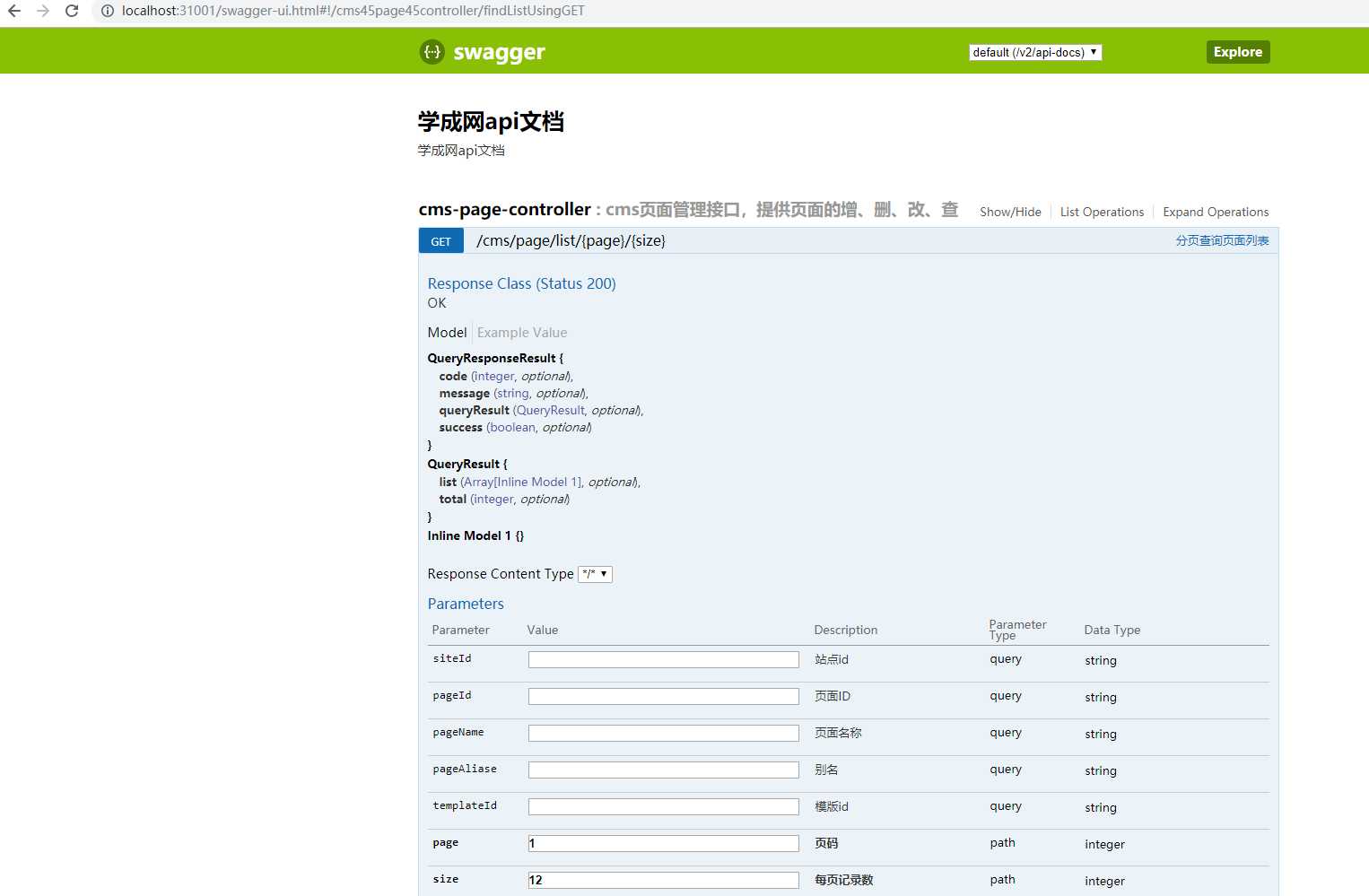Image resolution: width=1369 pixels, height=896 pixels.
Task: Click the pageAliase parameter name
Action: tap(465, 769)
